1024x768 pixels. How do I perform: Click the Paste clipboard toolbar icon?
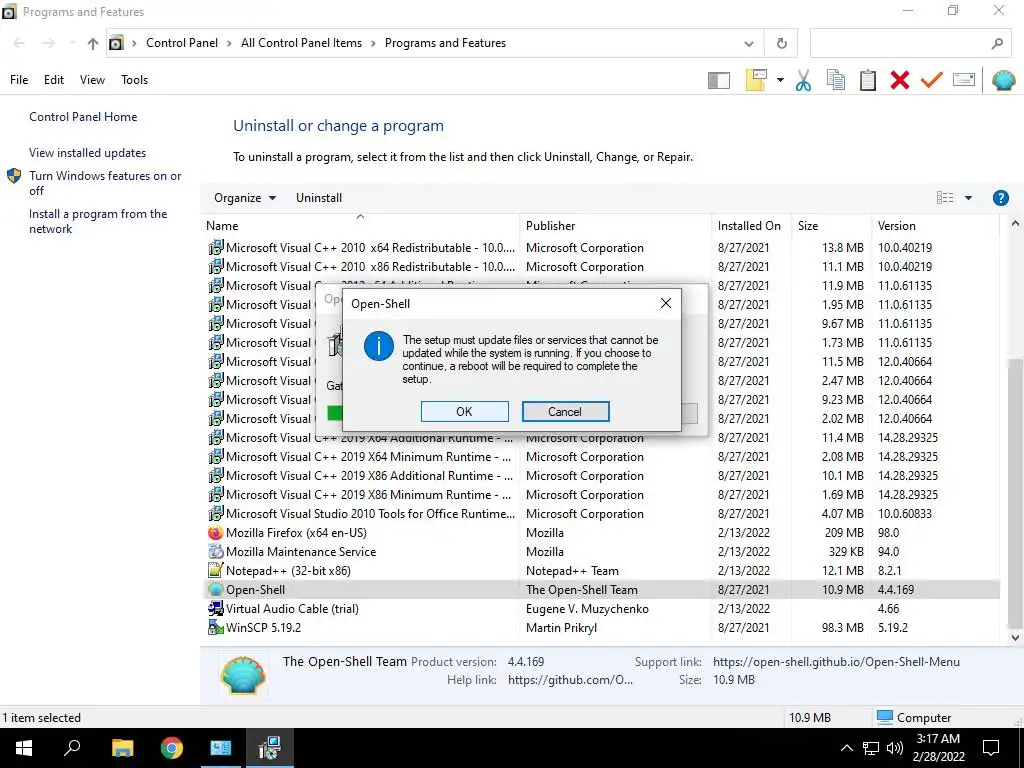(x=867, y=80)
